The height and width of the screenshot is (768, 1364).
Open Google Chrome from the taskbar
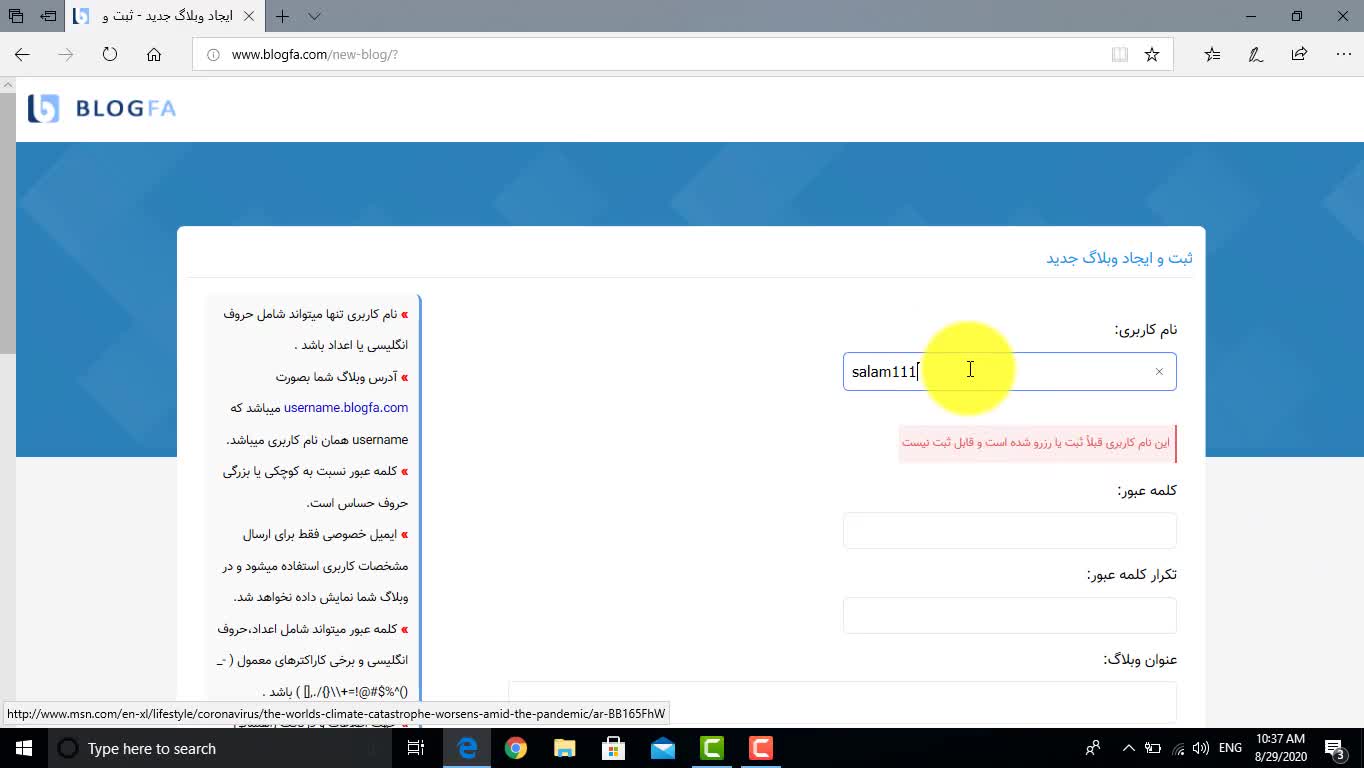tap(516, 748)
